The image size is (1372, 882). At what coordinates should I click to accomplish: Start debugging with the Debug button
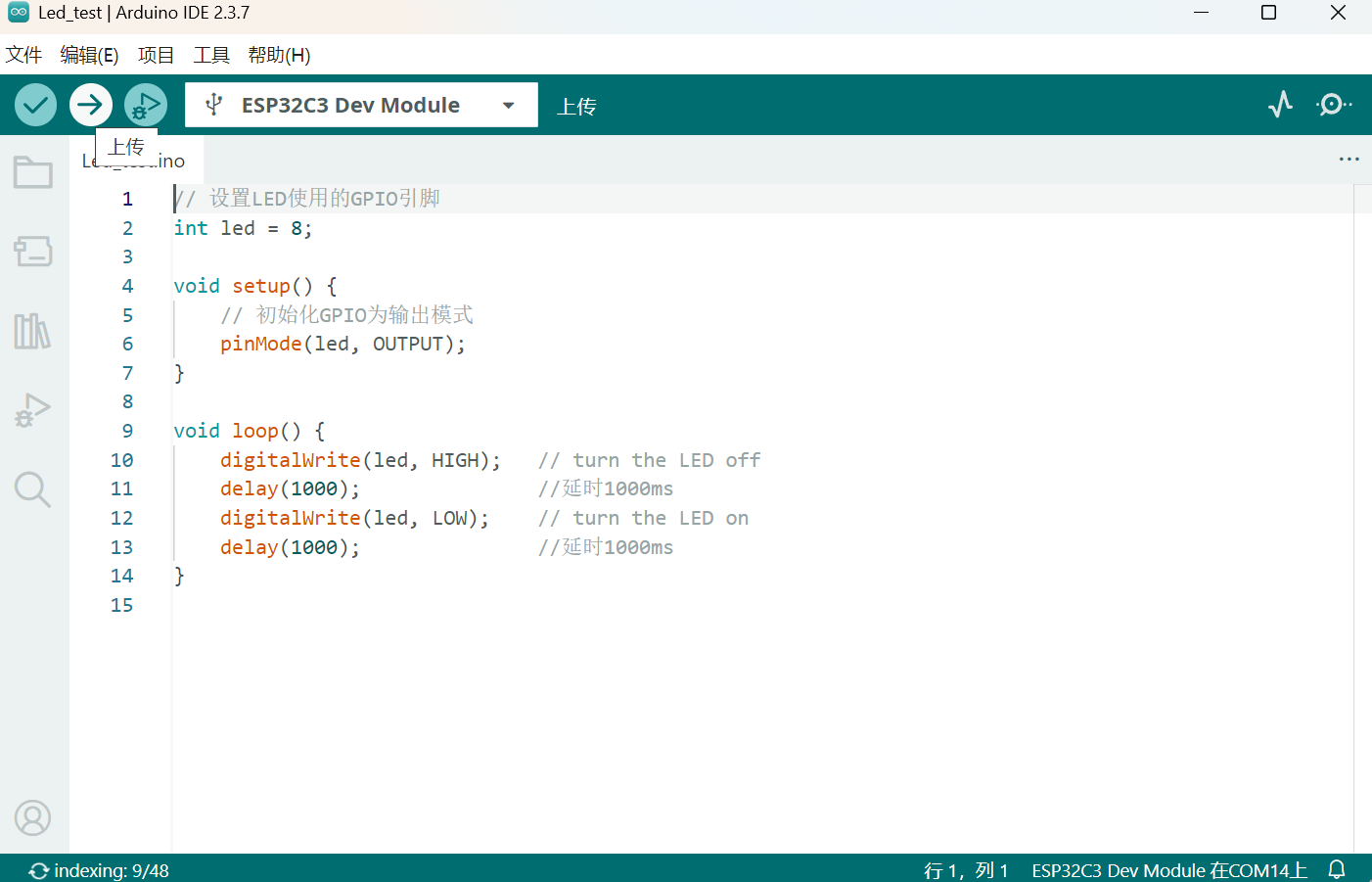click(x=146, y=105)
